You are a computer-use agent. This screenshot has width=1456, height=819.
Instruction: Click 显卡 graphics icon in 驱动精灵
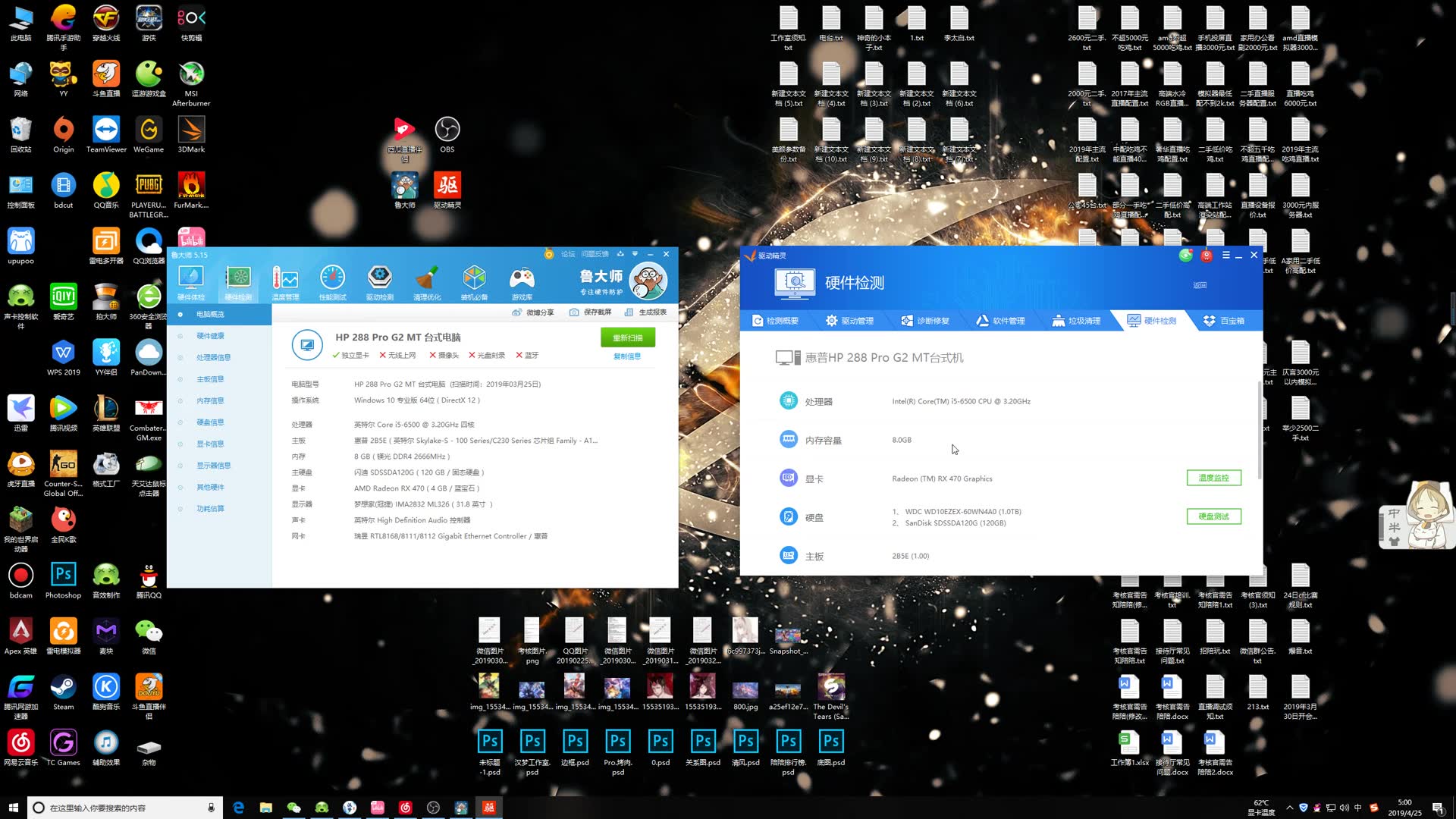(789, 478)
